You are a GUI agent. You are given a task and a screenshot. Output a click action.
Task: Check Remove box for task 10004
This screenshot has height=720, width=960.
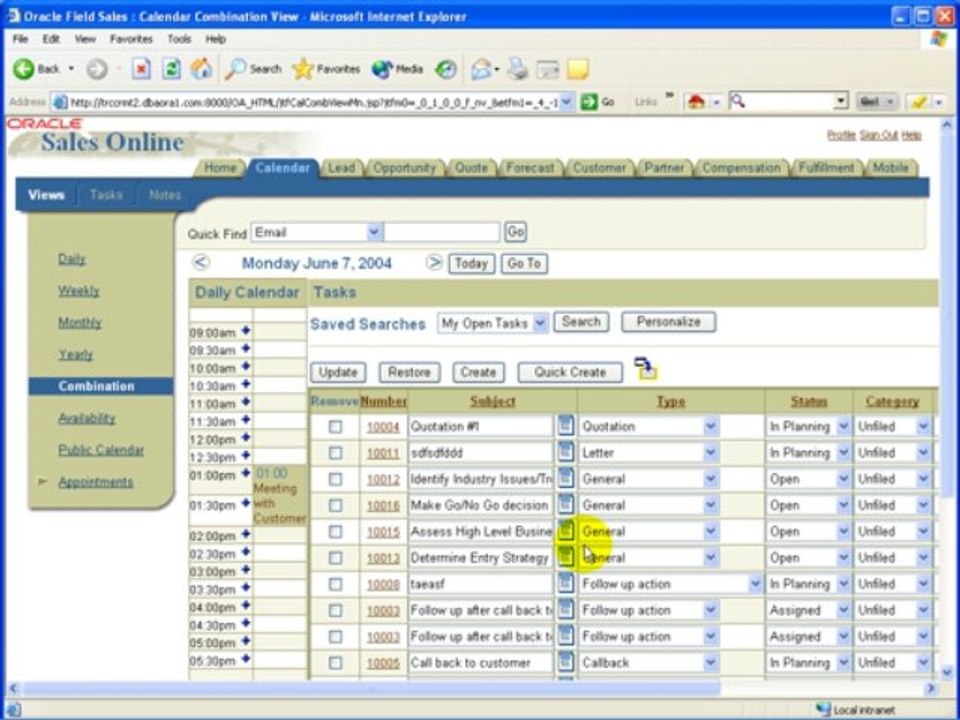click(335, 426)
